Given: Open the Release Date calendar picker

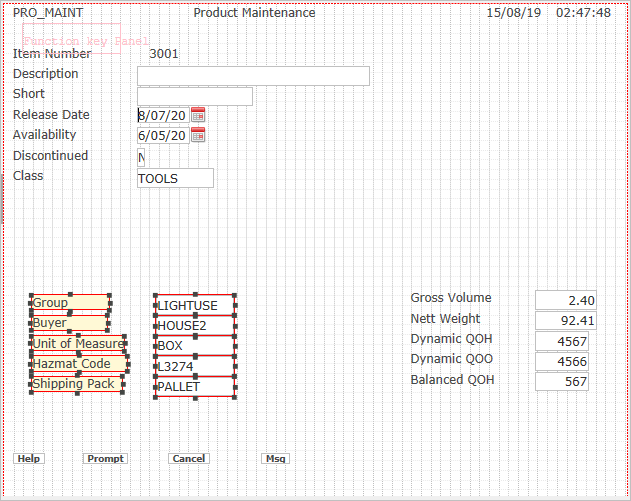Looking at the screenshot, I should pos(198,115).
